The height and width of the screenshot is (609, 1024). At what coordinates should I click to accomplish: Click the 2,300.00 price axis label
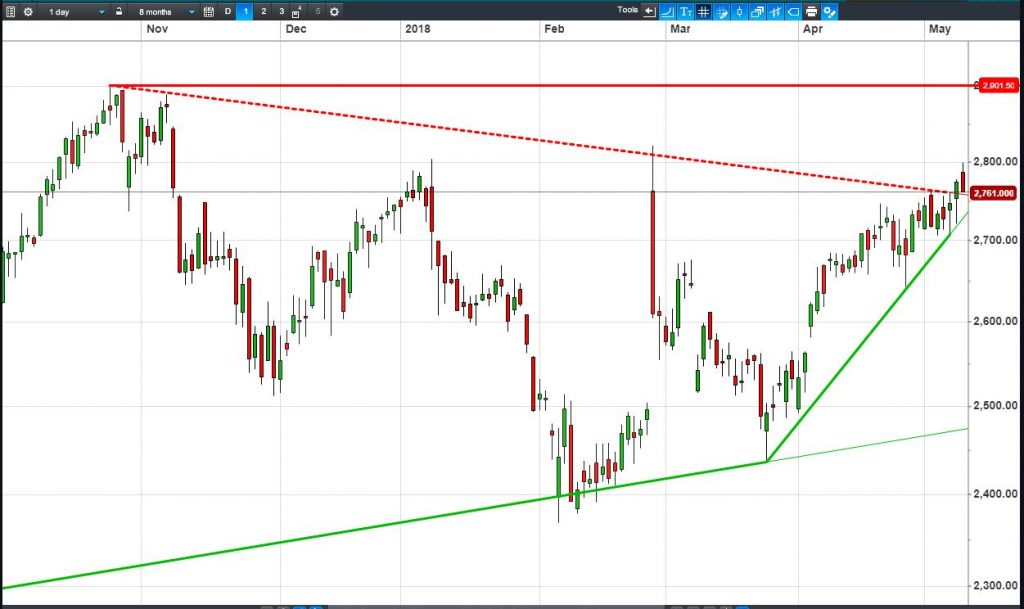[995, 586]
